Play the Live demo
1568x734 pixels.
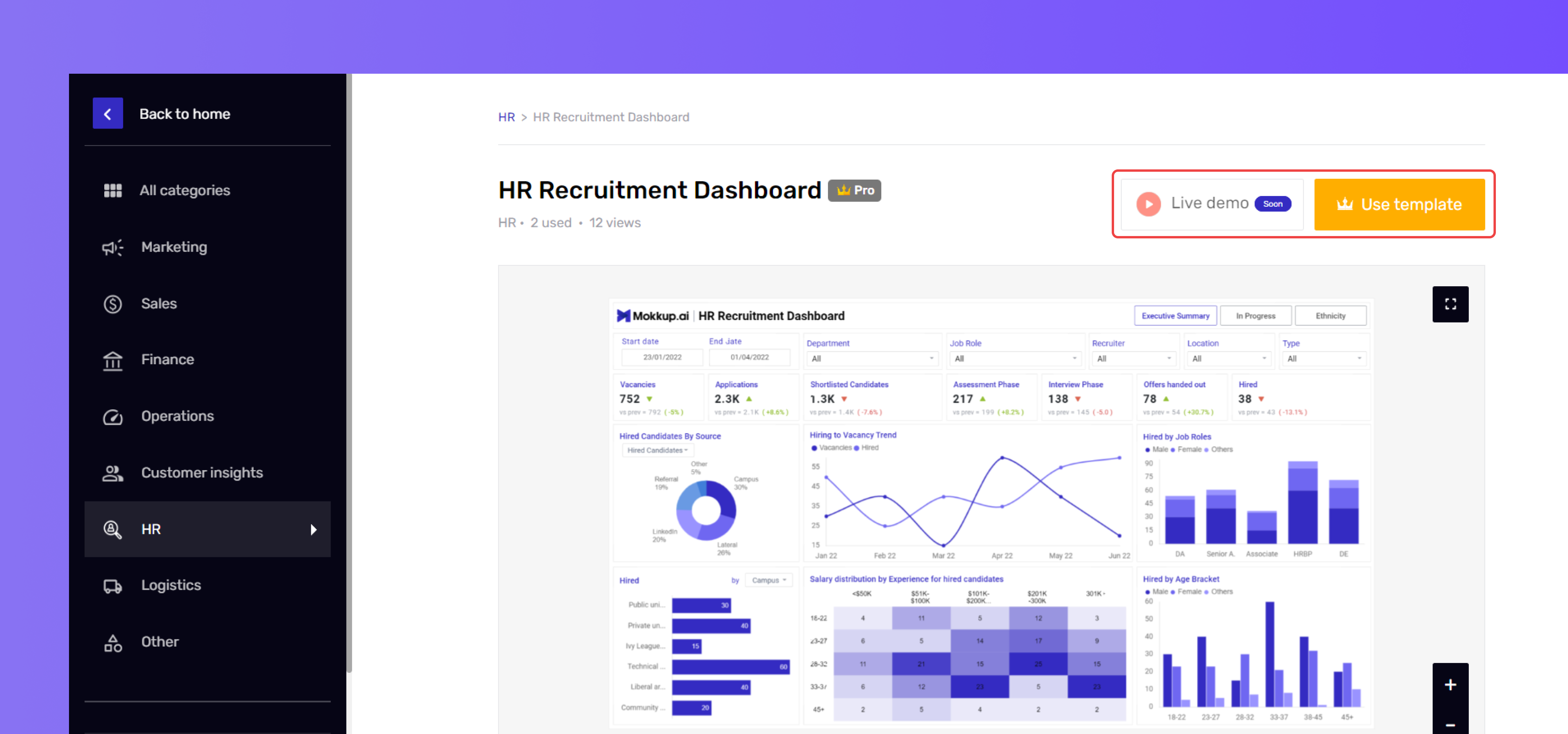click(1149, 204)
